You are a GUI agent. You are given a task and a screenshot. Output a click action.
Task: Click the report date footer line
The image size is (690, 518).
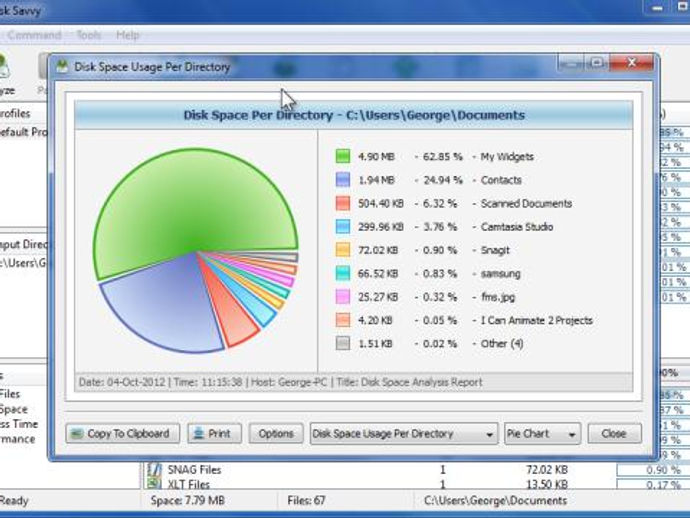coord(280,382)
